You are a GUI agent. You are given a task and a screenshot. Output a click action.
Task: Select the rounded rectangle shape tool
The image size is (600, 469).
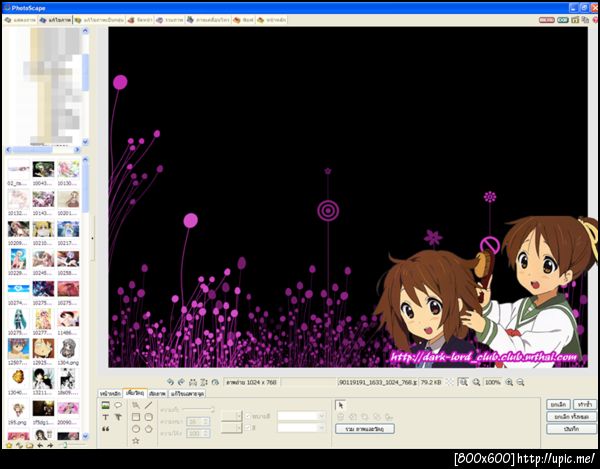click(x=148, y=417)
